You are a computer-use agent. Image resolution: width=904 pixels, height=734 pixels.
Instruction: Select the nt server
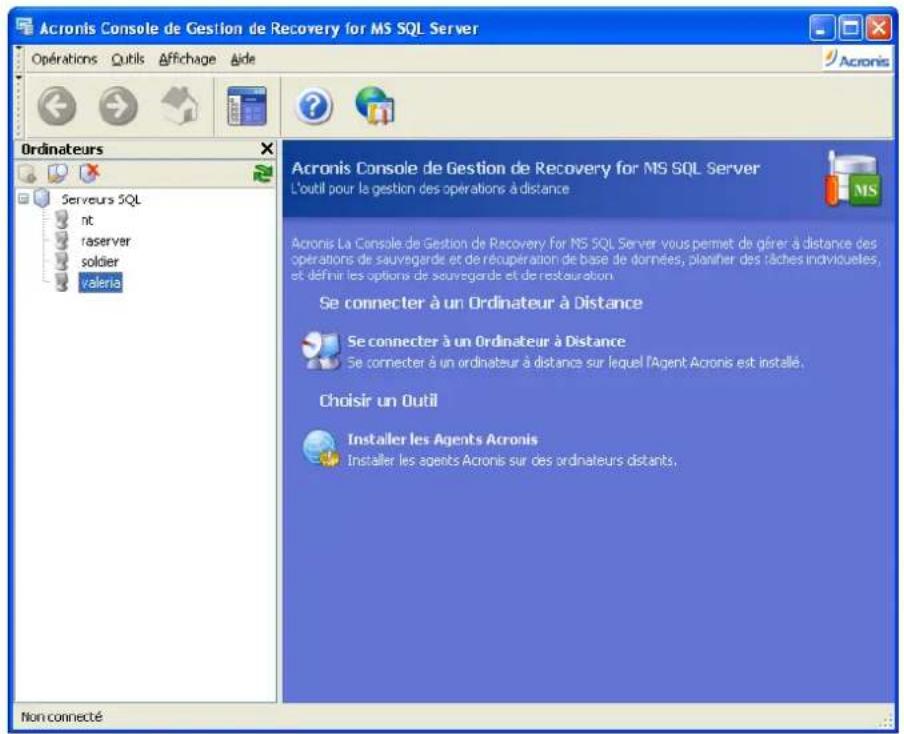coord(87,220)
